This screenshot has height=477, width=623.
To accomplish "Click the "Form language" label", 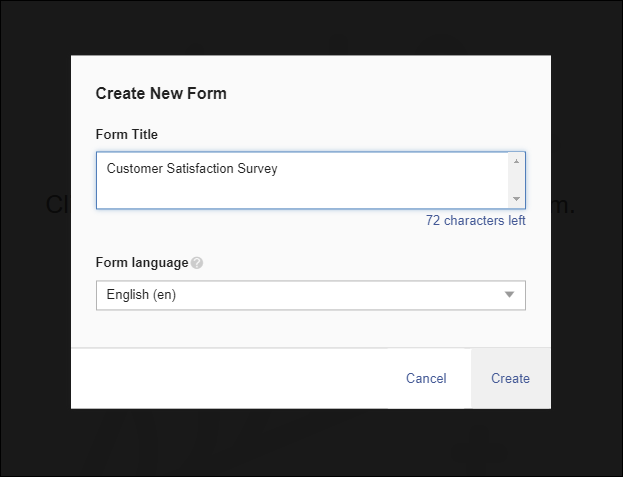I will [x=142, y=263].
